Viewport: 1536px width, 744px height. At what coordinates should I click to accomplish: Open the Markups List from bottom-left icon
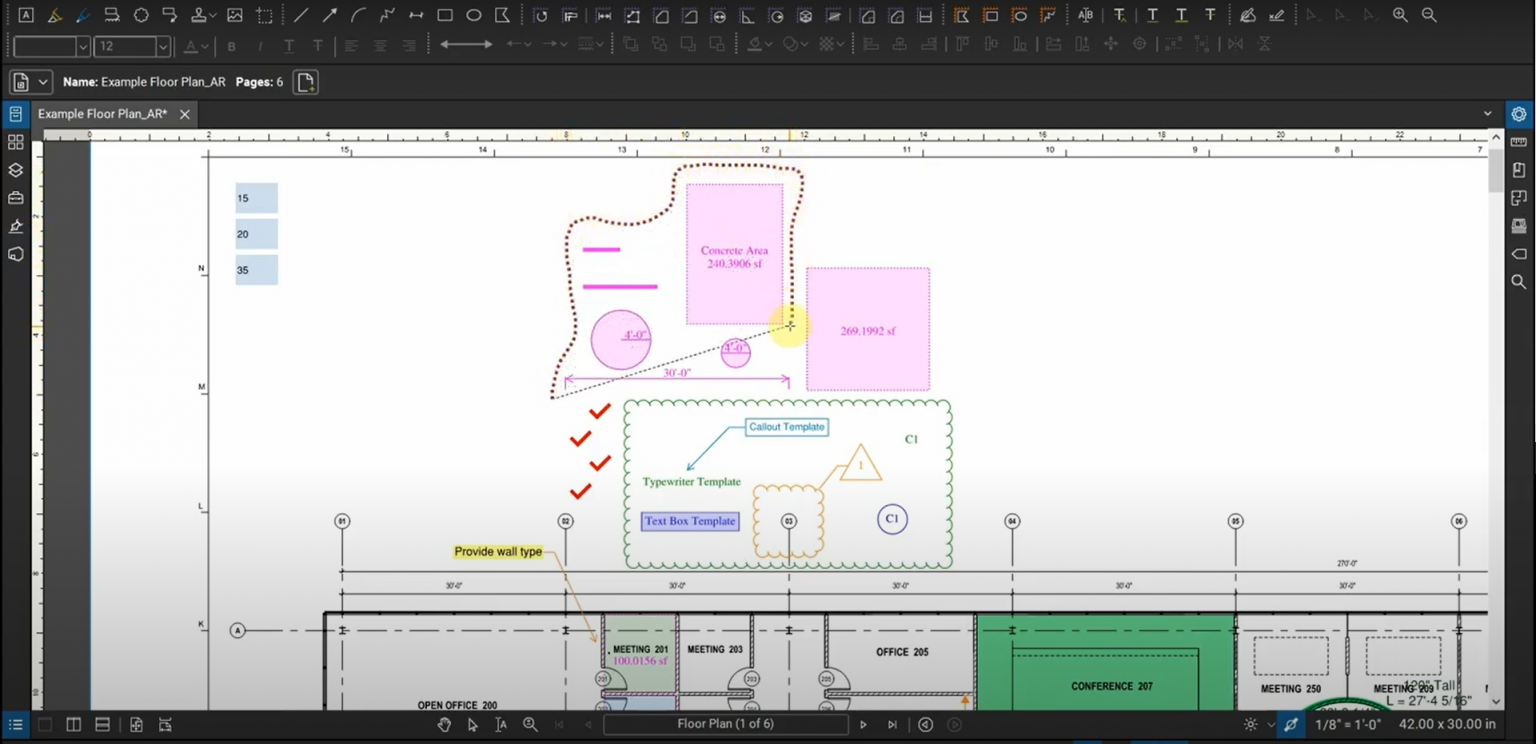click(x=15, y=724)
